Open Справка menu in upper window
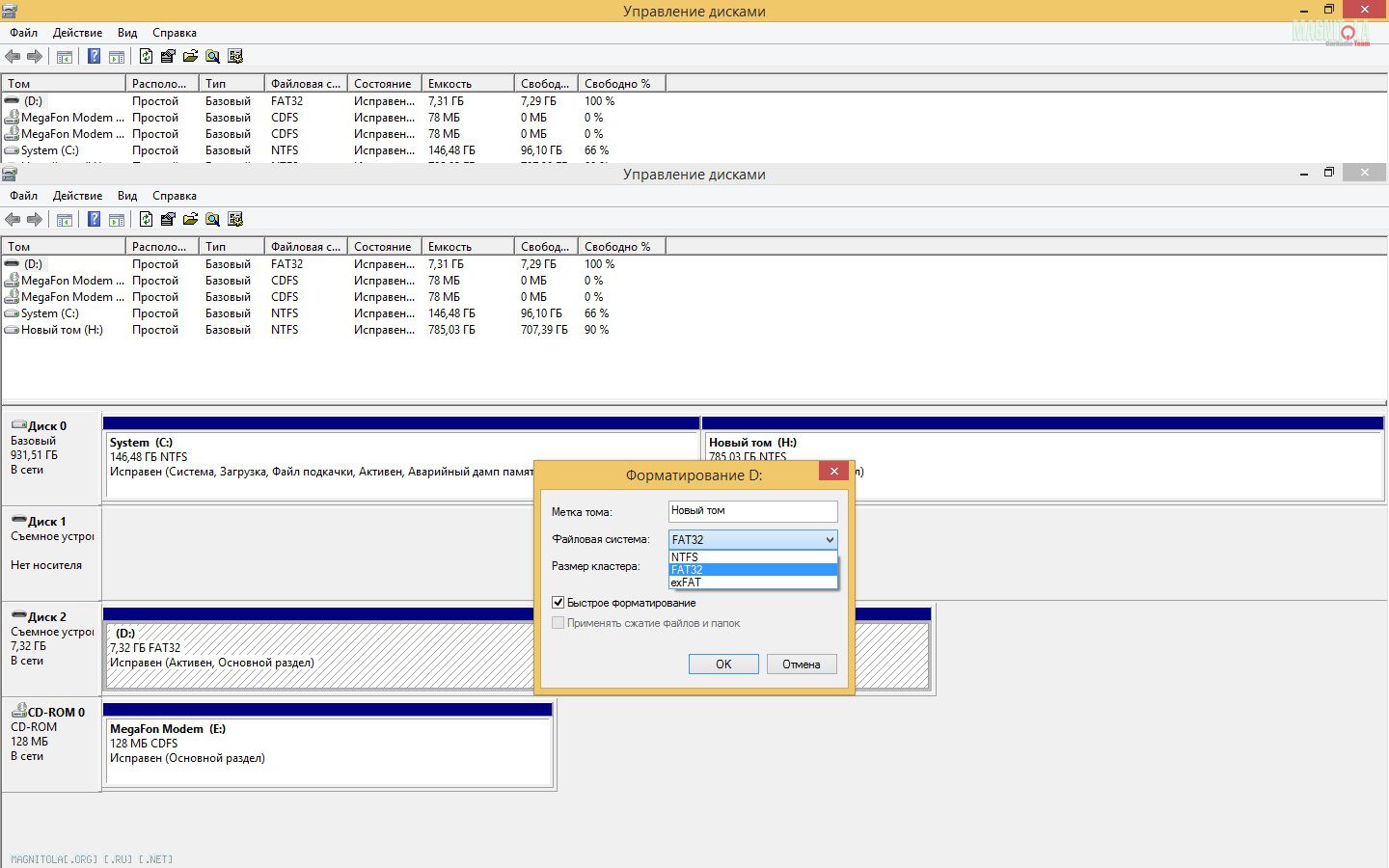Viewport: 1389px width, 868px height. coord(175,33)
